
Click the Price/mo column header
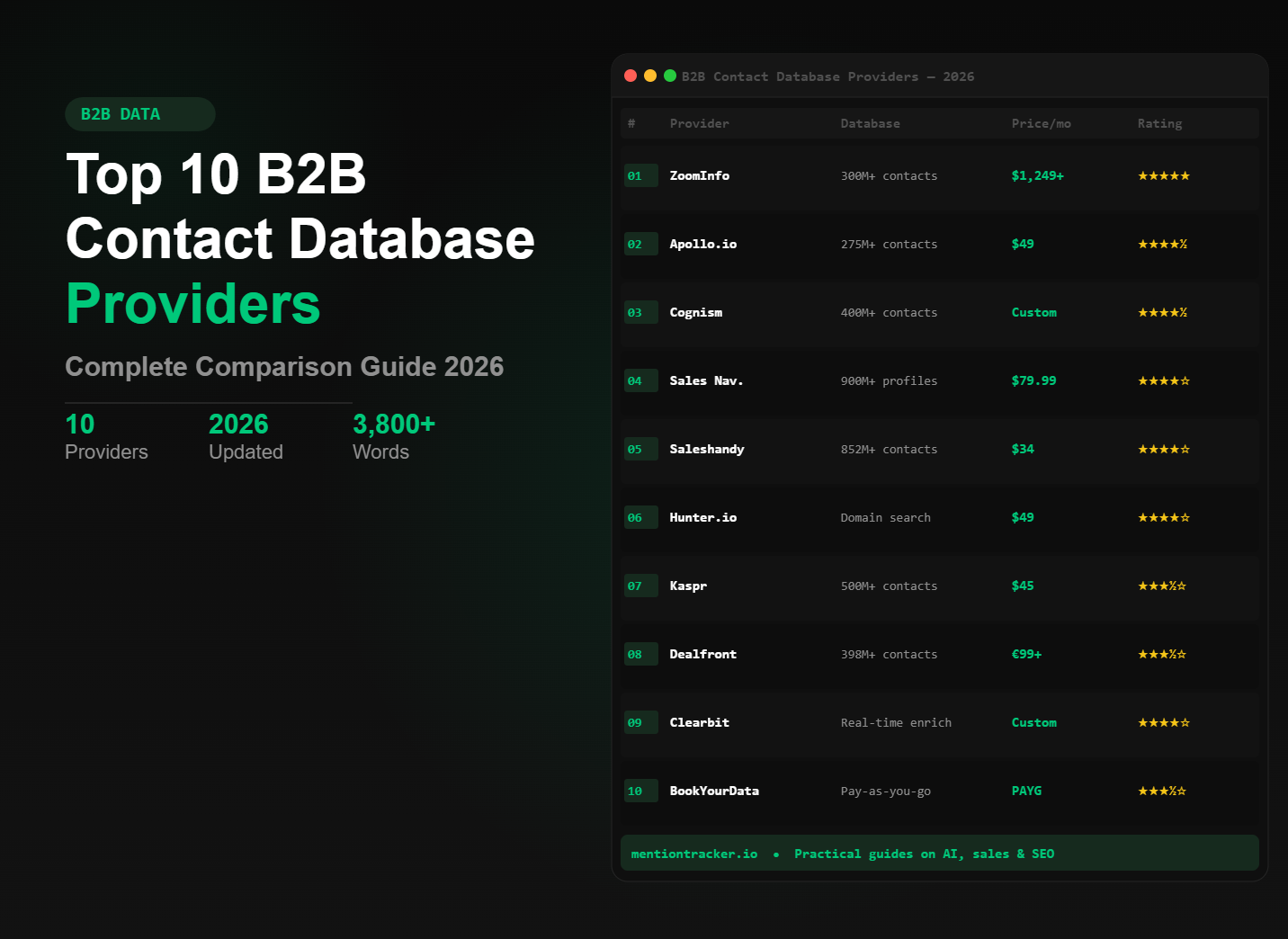1042,123
